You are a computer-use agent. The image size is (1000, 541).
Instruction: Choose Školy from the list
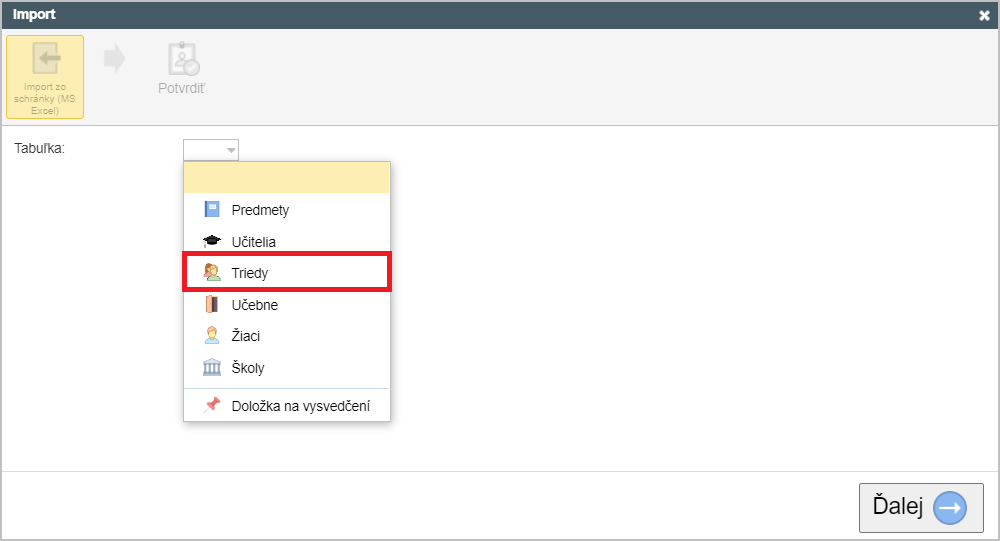tap(286, 367)
